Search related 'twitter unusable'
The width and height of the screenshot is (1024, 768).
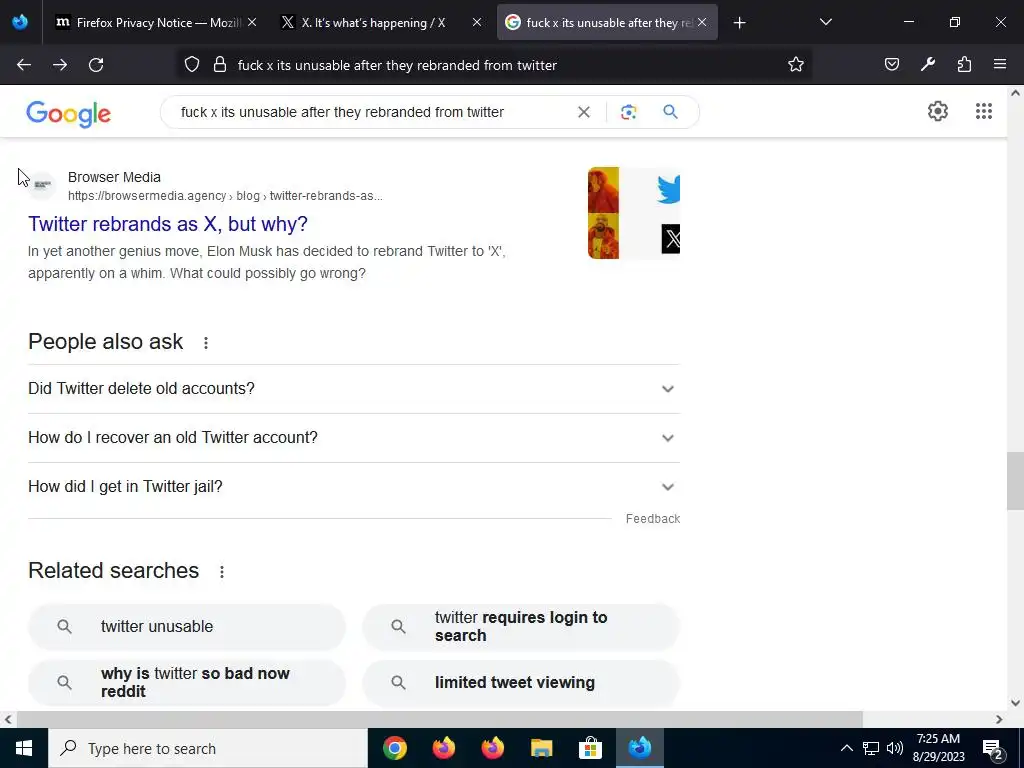pos(187,627)
